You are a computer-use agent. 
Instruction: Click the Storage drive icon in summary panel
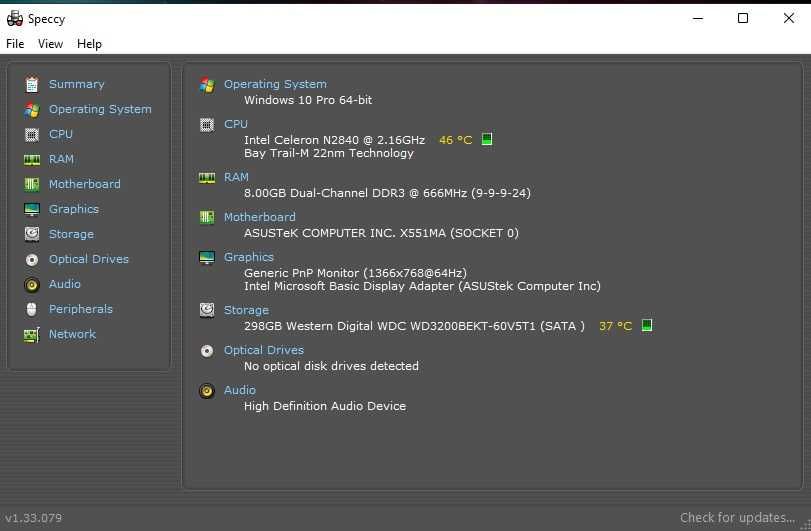(207, 310)
